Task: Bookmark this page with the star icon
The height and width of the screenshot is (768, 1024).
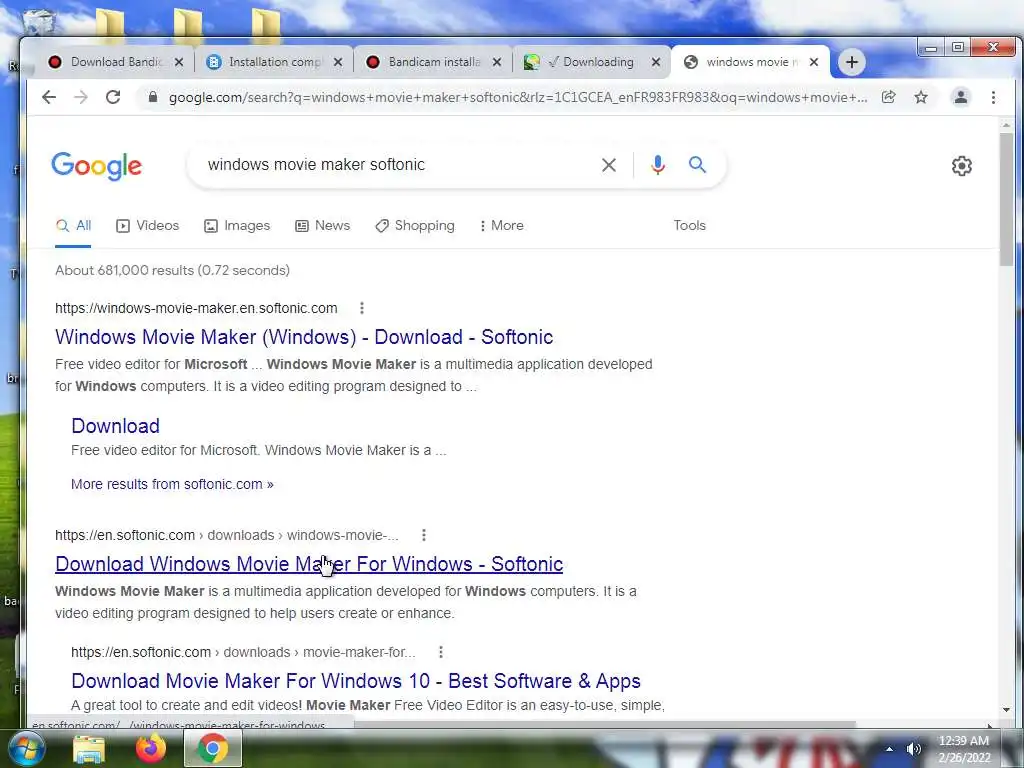Action: click(x=921, y=97)
